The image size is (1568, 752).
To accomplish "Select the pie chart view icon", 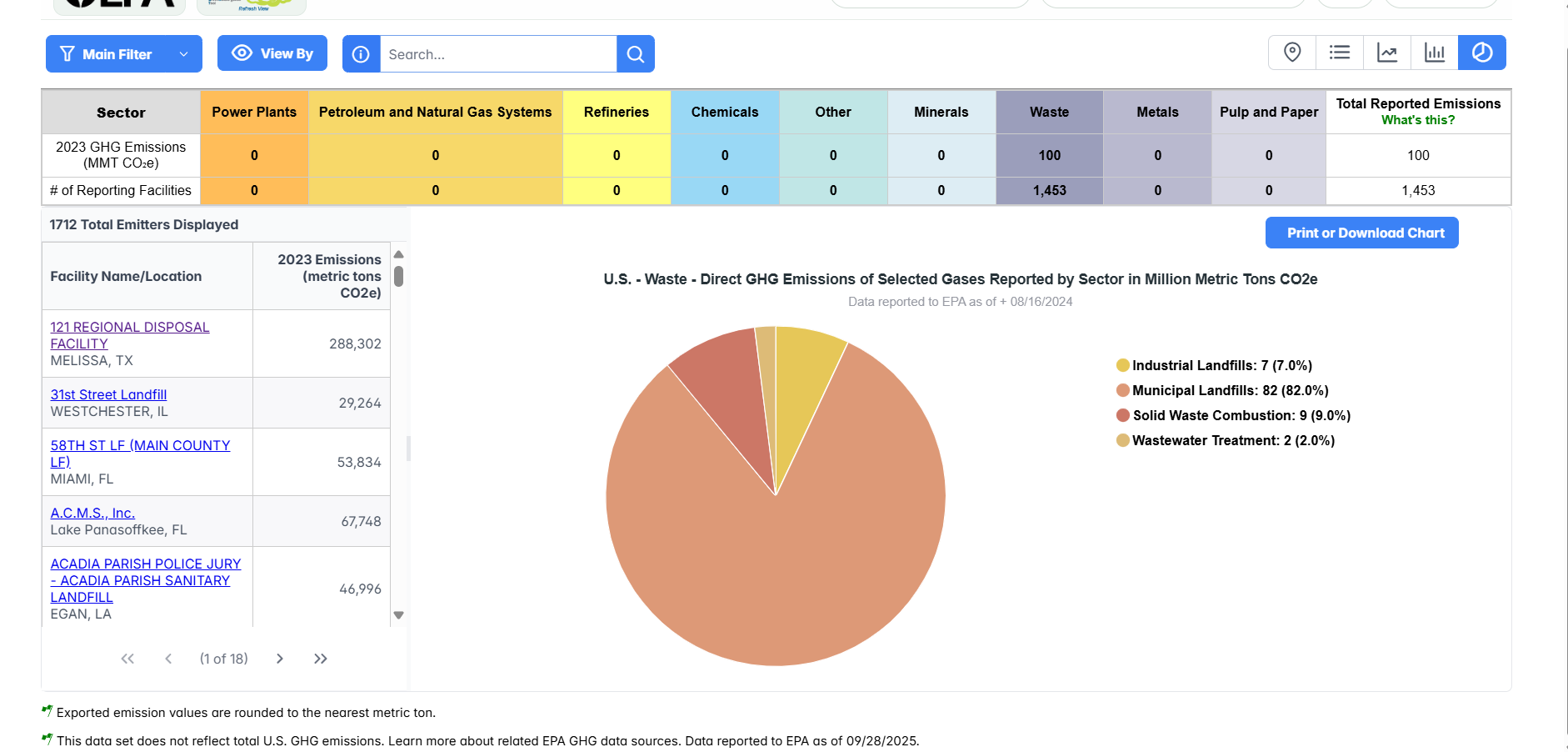I will 1482,52.
